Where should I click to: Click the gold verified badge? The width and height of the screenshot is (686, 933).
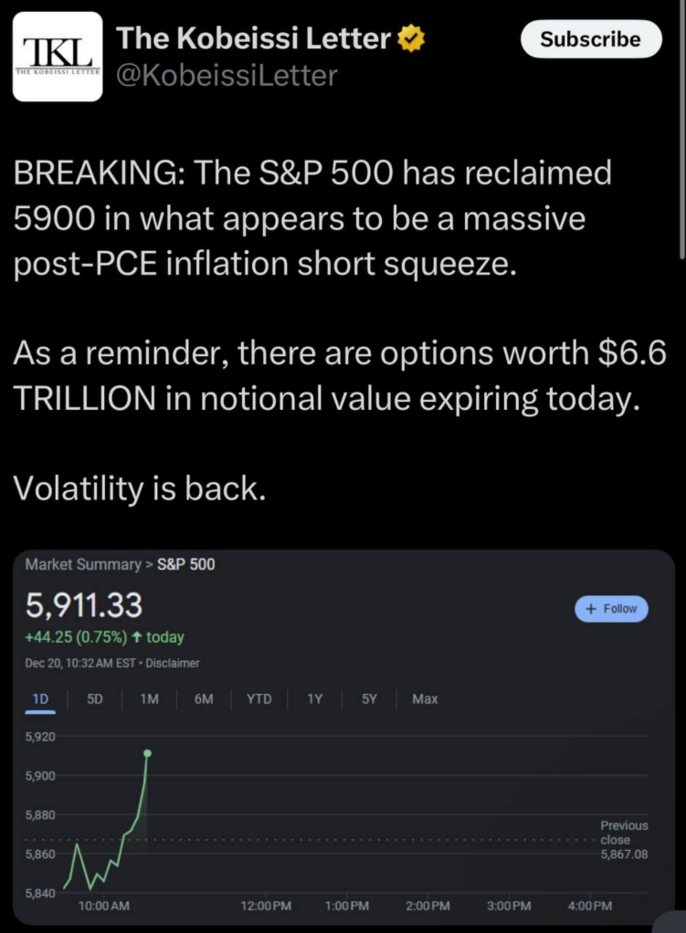coord(413,40)
